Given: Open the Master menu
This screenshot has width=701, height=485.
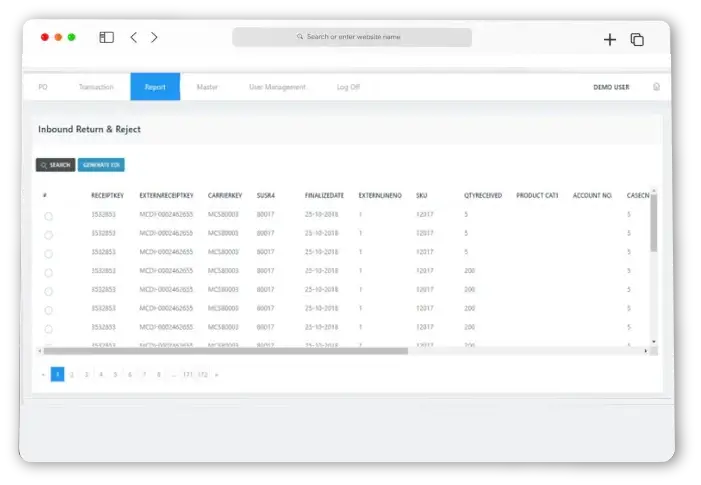Looking at the screenshot, I should [207, 87].
